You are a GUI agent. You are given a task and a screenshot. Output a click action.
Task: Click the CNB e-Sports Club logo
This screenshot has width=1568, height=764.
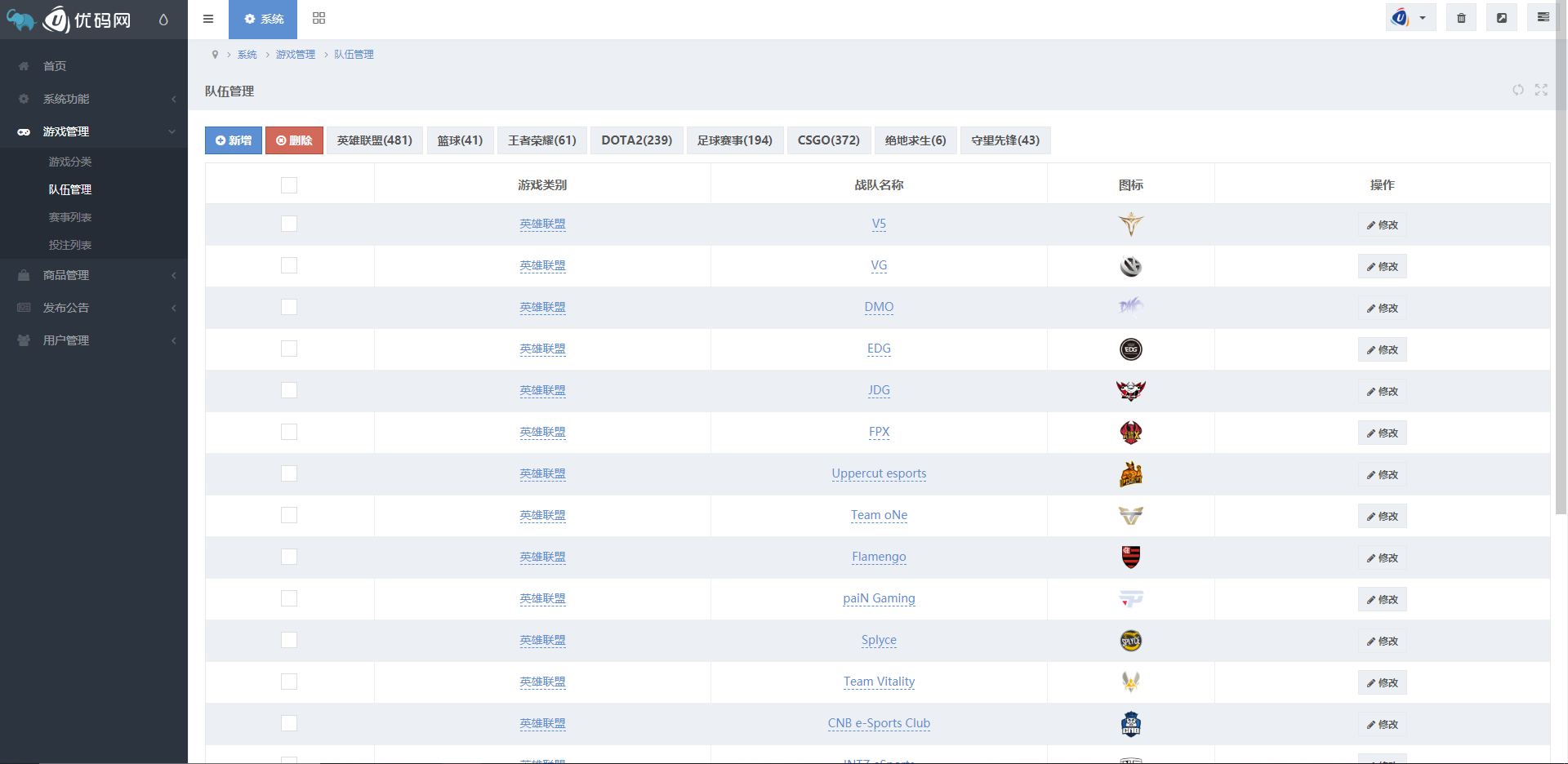[1131, 724]
